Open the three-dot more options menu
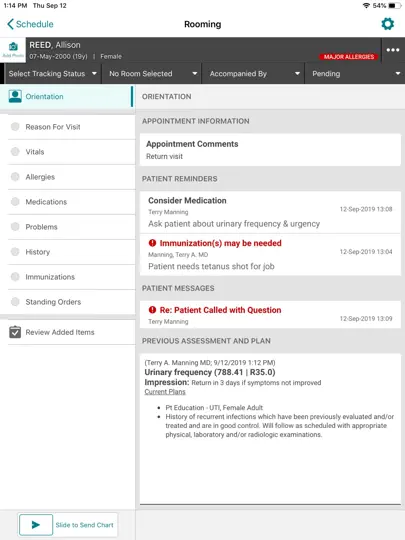The width and height of the screenshot is (405, 540). coord(393,50)
